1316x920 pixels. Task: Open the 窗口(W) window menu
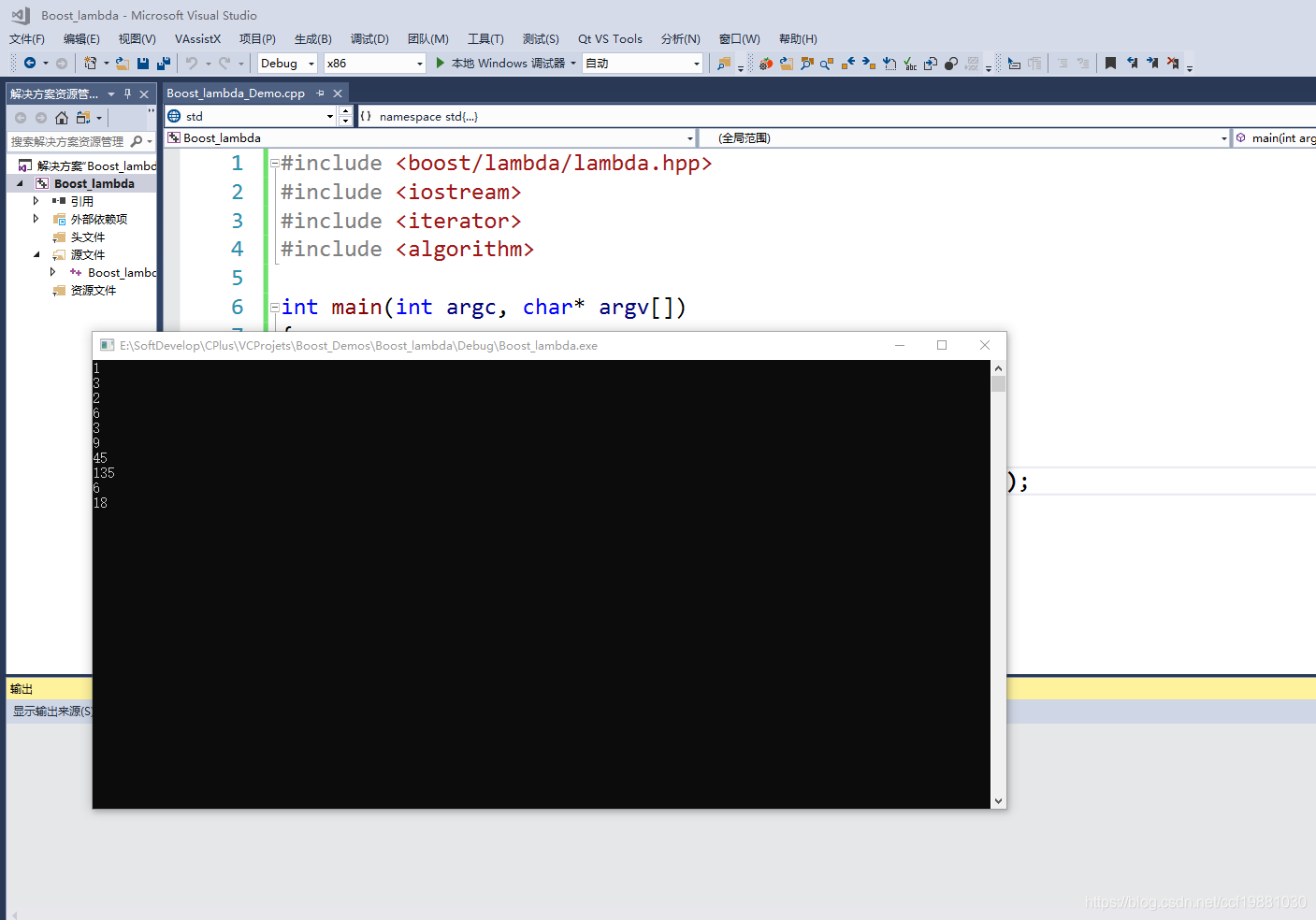[x=739, y=38]
